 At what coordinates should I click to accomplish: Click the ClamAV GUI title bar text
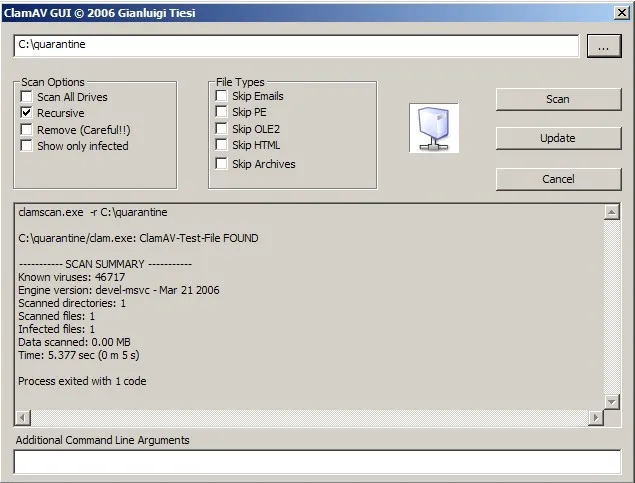(x=100, y=13)
